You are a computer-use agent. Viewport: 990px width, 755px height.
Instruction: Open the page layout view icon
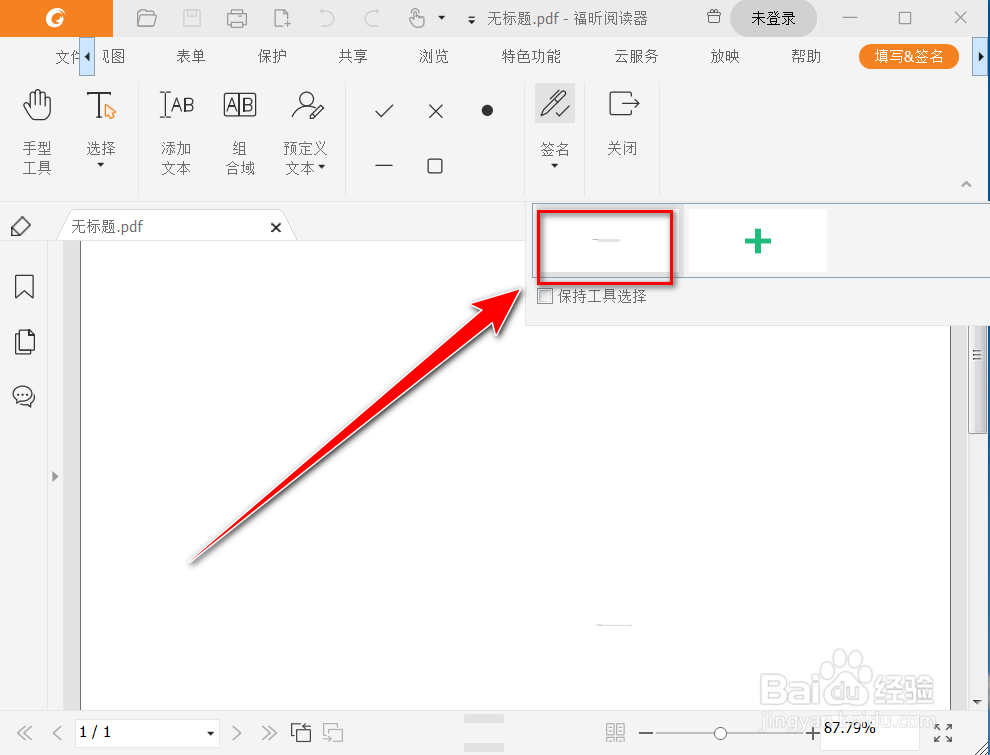coord(615,732)
